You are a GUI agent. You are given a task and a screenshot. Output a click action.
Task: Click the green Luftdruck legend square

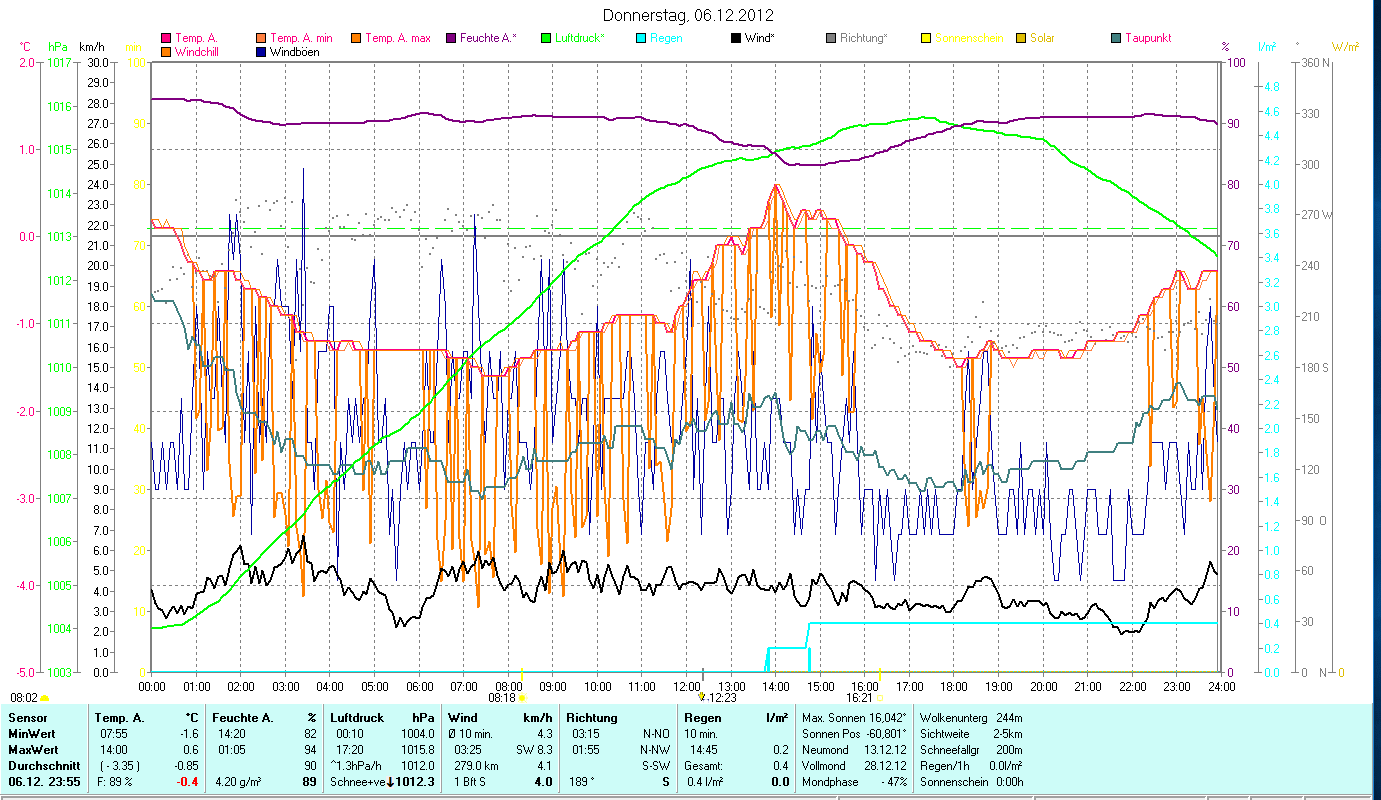click(x=546, y=39)
